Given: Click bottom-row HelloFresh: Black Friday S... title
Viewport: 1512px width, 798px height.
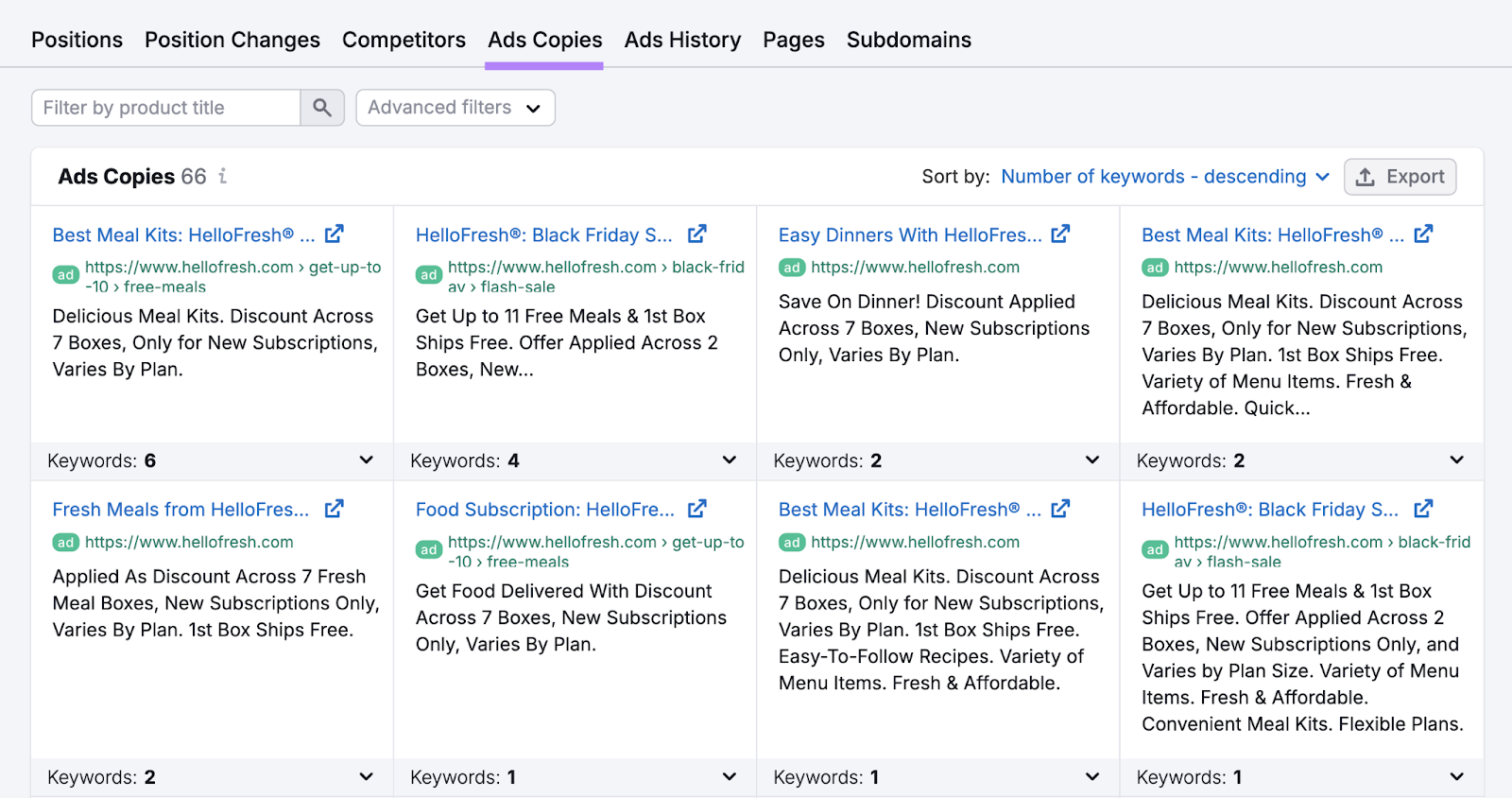Looking at the screenshot, I should (1270, 510).
